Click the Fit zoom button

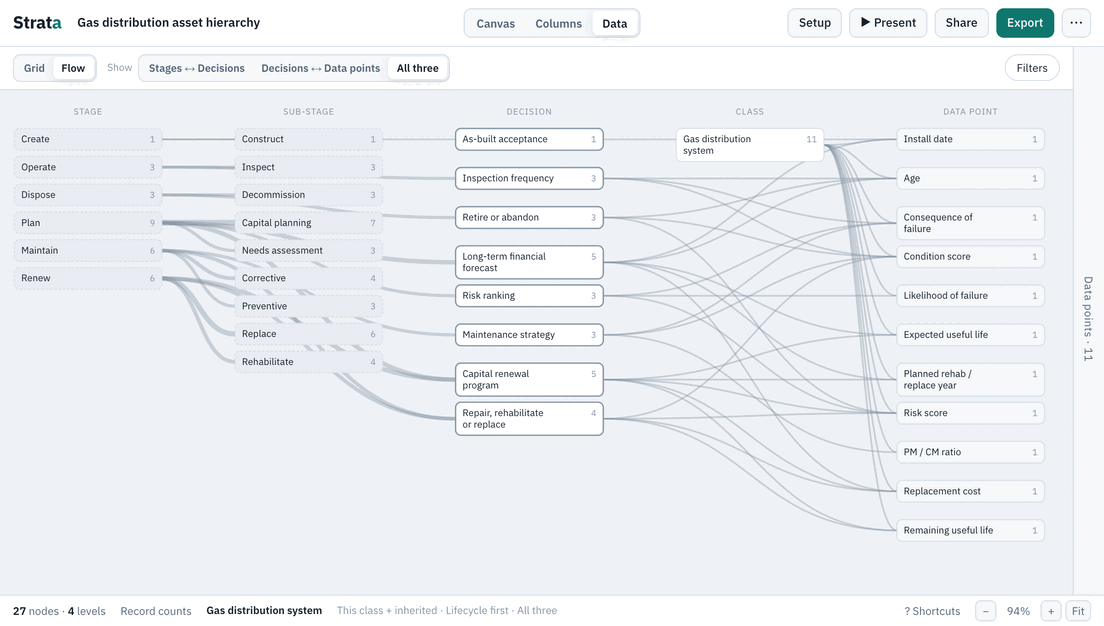(1078, 611)
